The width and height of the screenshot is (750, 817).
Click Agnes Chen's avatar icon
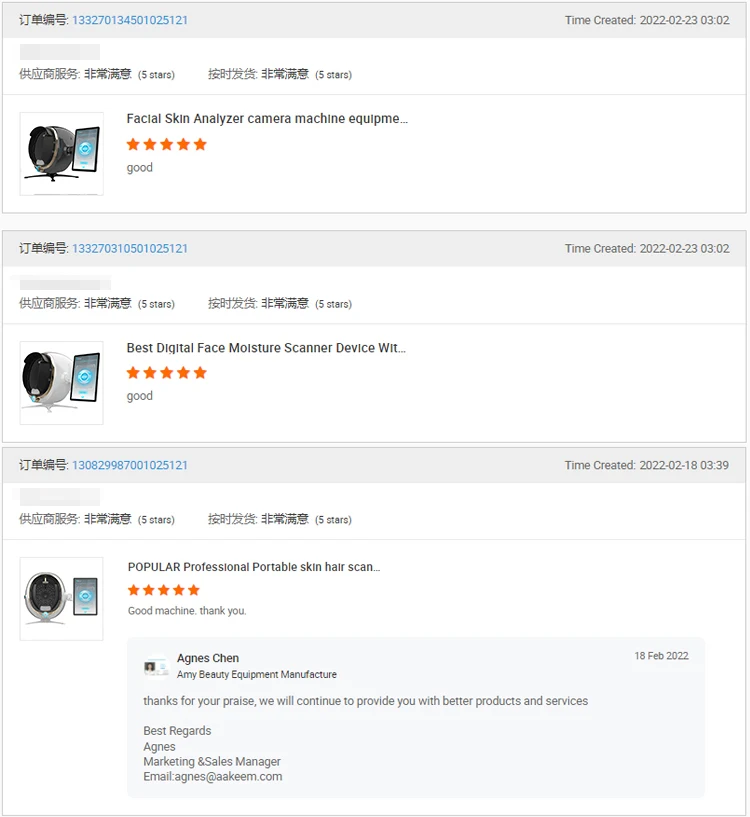155,666
